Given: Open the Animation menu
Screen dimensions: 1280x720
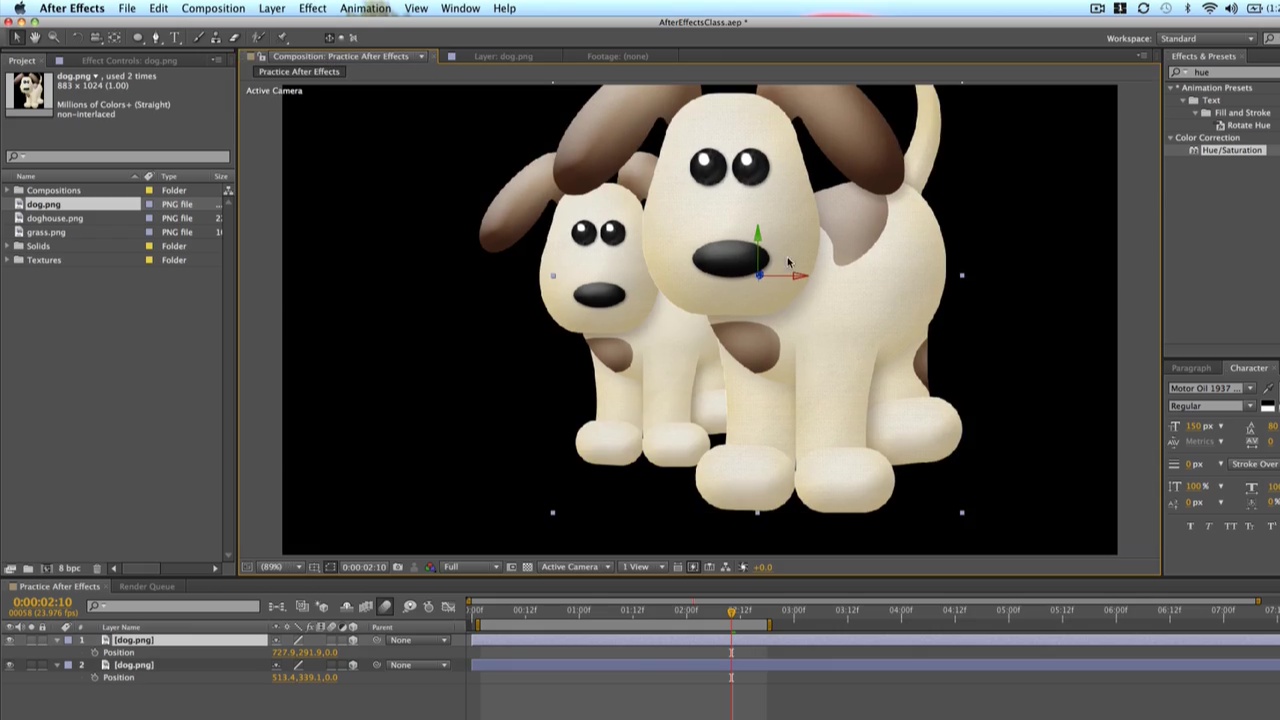Looking at the screenshot, I should 365,8.
